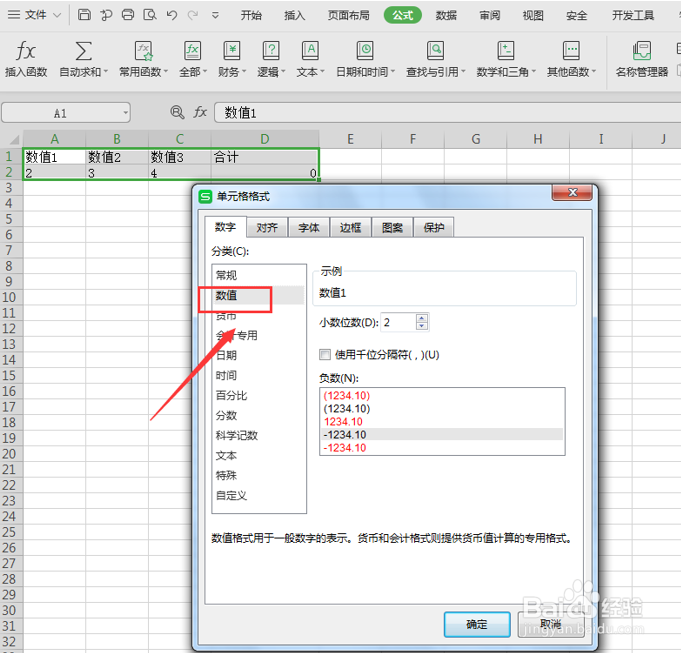The width and height of the screenshot is (681, 653).
Task: Click the Financial functions icon (财务)
Action: coord(231,51)
